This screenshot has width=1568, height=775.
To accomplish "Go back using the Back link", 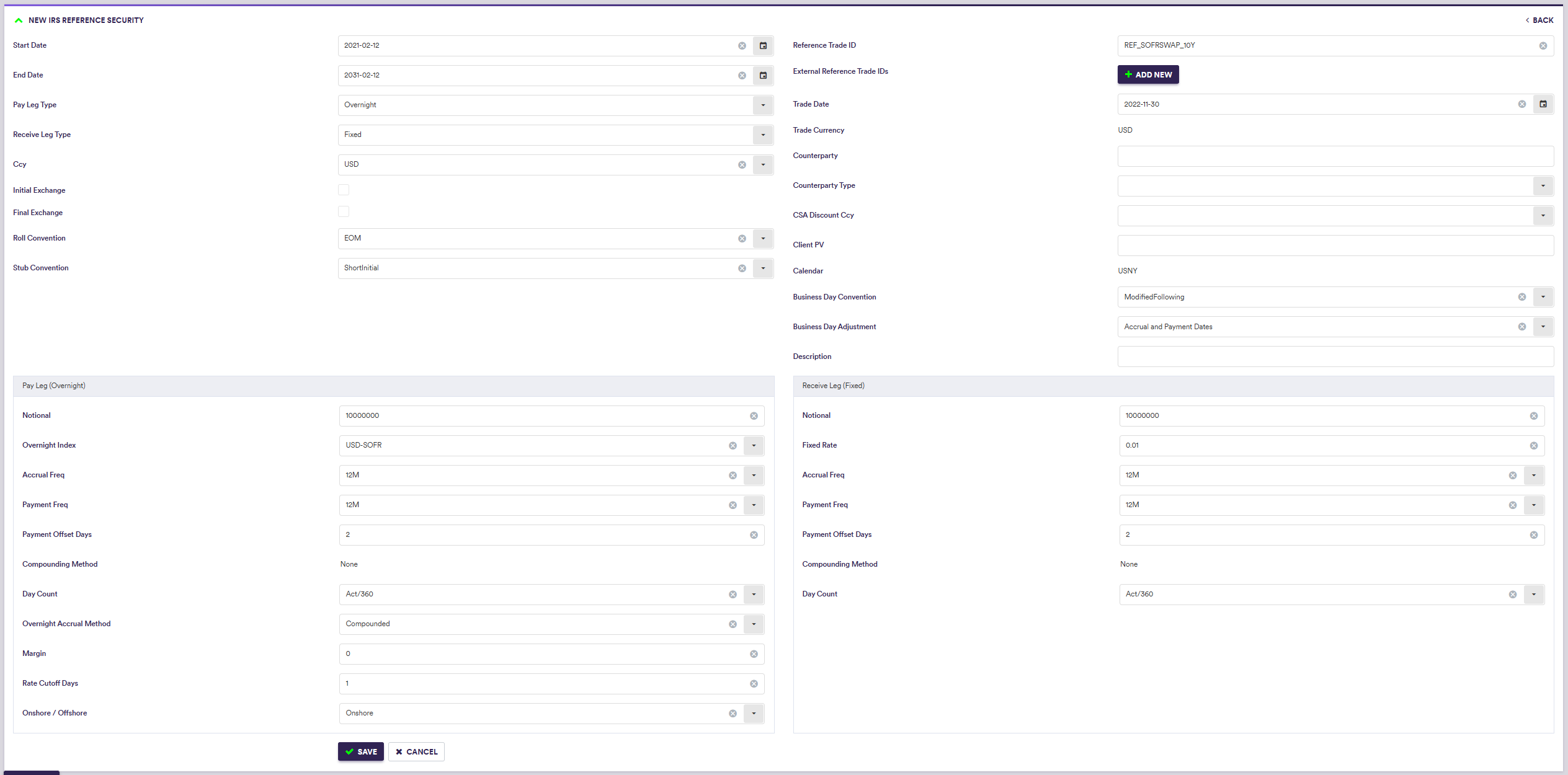I will pos(1539,20).
